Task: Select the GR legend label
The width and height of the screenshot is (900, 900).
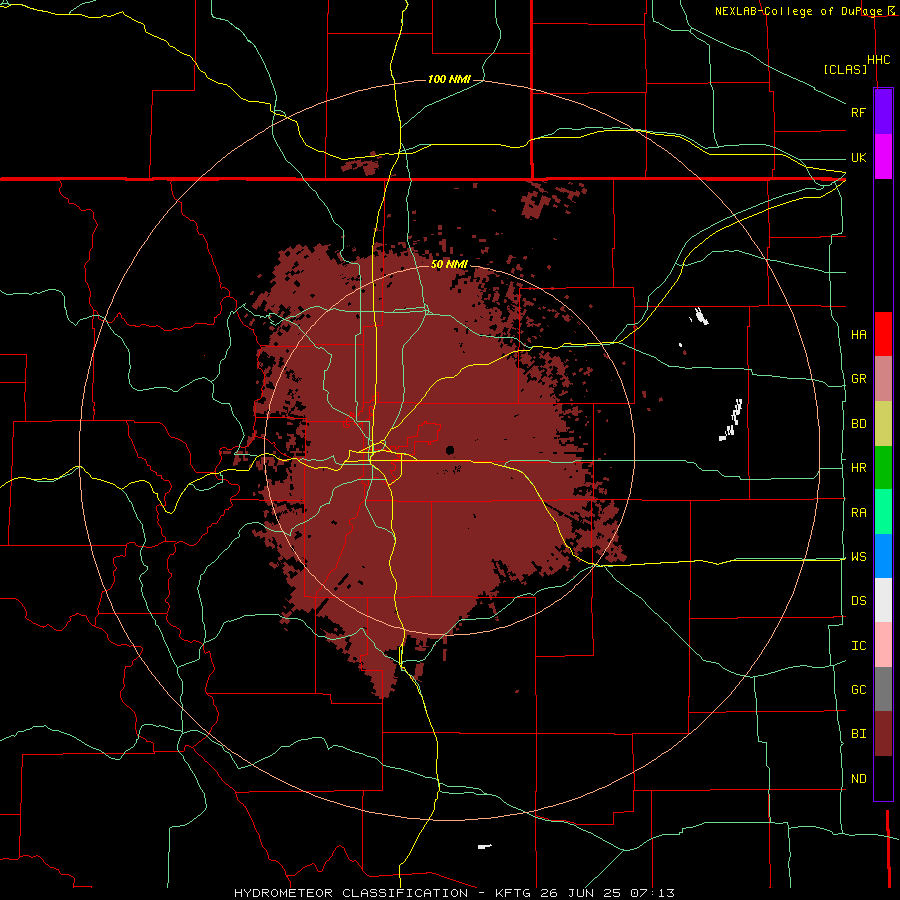Action: 858,379
